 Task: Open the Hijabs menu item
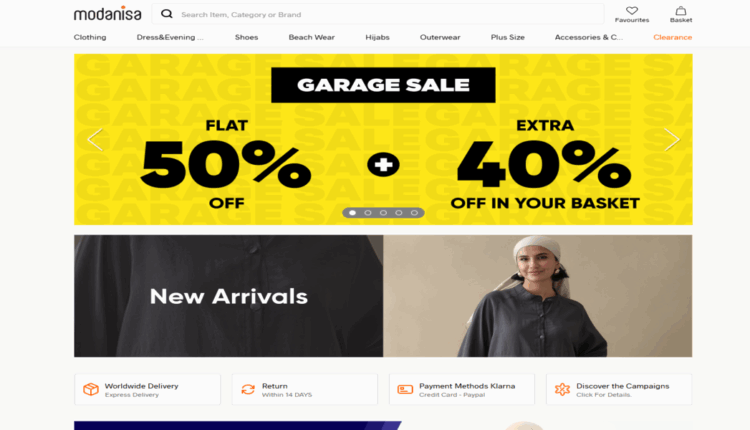point(377,37)
